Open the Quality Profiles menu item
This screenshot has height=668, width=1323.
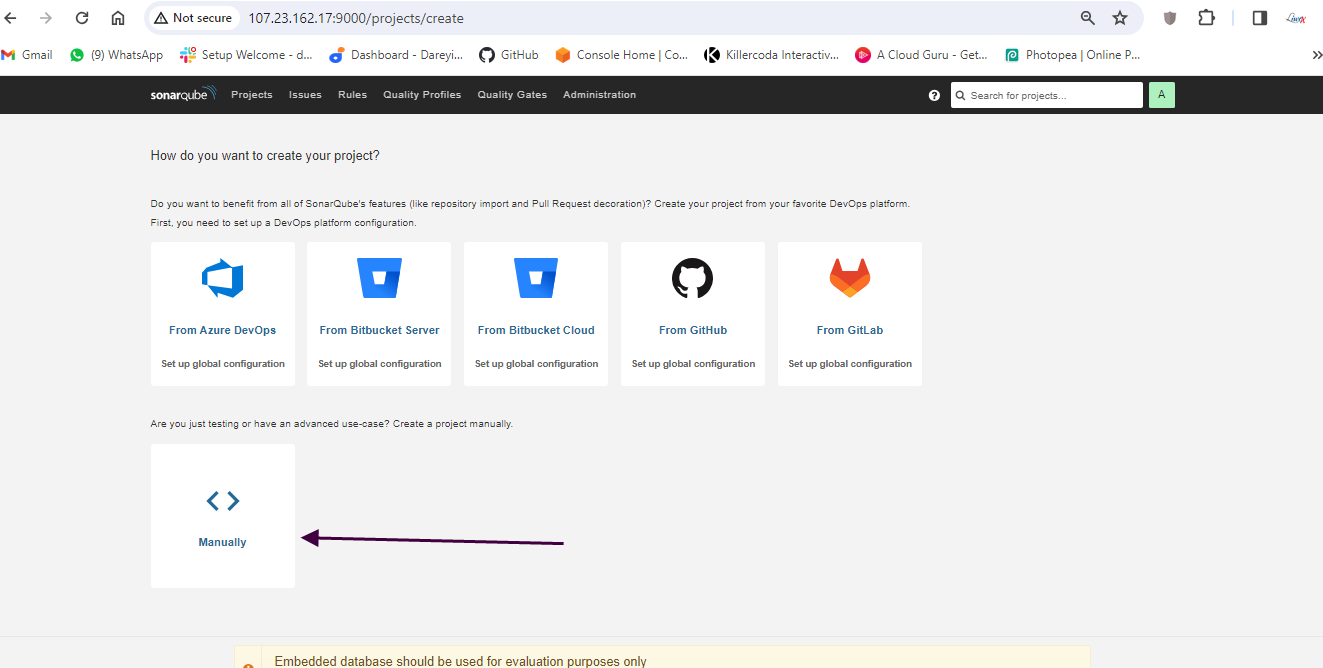click(x=422, y=95)
